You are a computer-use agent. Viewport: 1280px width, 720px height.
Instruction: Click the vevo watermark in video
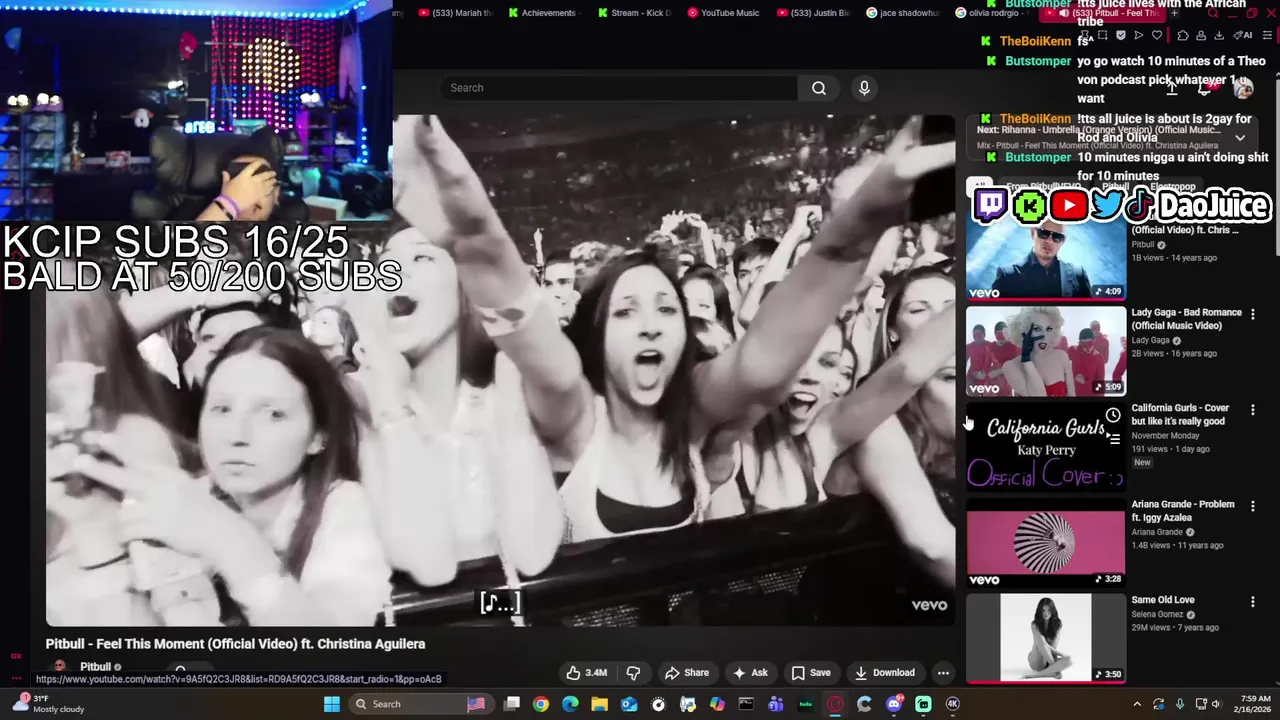click(x=929, y=604)
